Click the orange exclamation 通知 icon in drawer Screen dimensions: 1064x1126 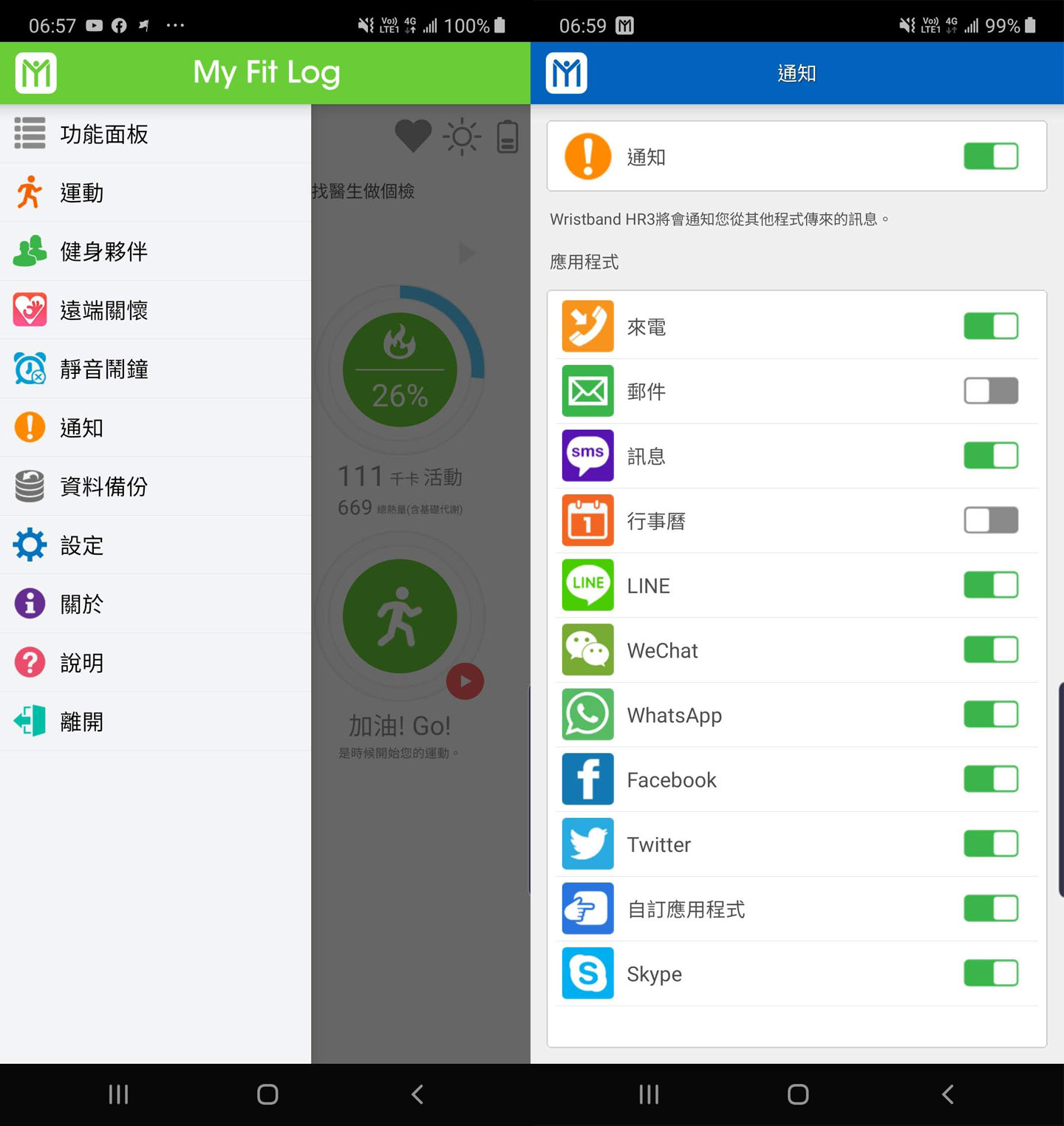(30, 427)
